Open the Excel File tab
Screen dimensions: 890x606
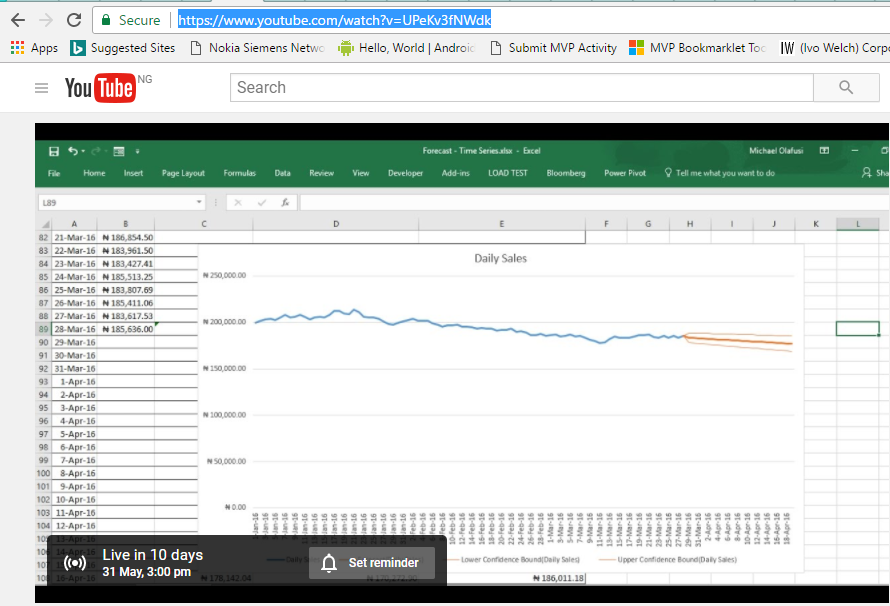click(x=54, y=173)
